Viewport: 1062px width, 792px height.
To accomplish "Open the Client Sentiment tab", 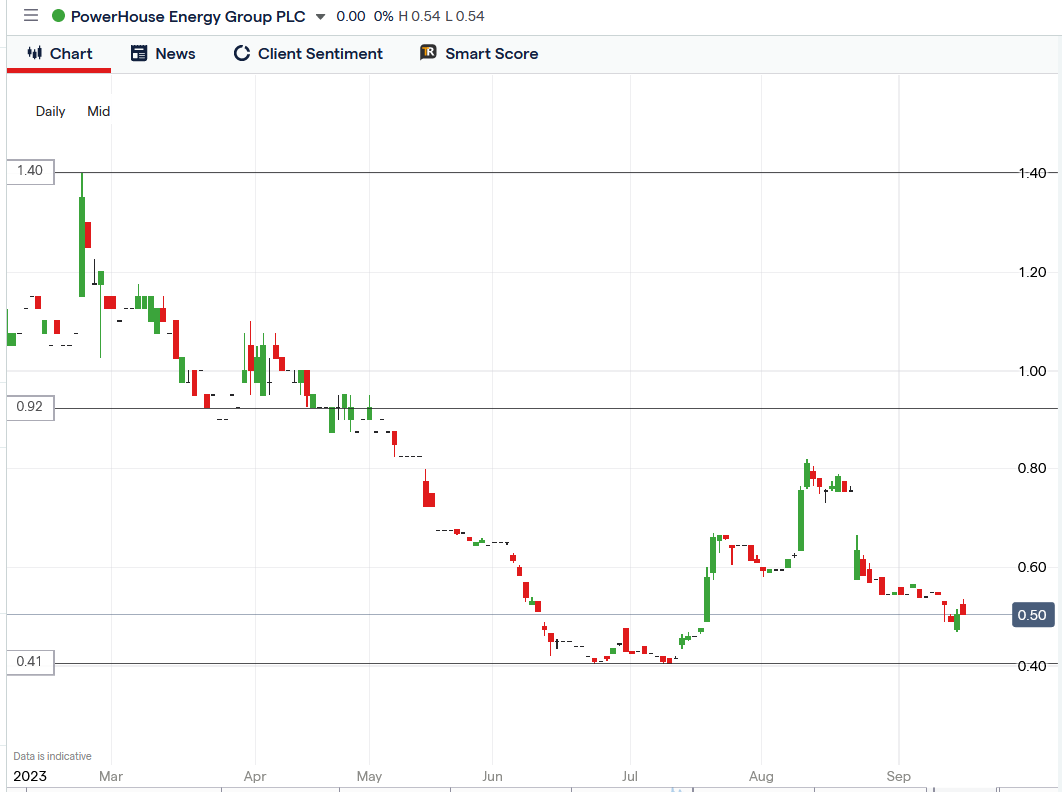I will point(308,54).
